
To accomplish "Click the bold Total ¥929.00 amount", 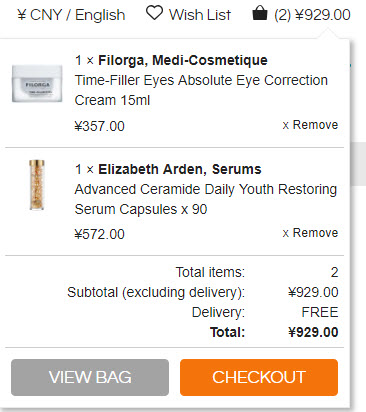I will (313, 332).
